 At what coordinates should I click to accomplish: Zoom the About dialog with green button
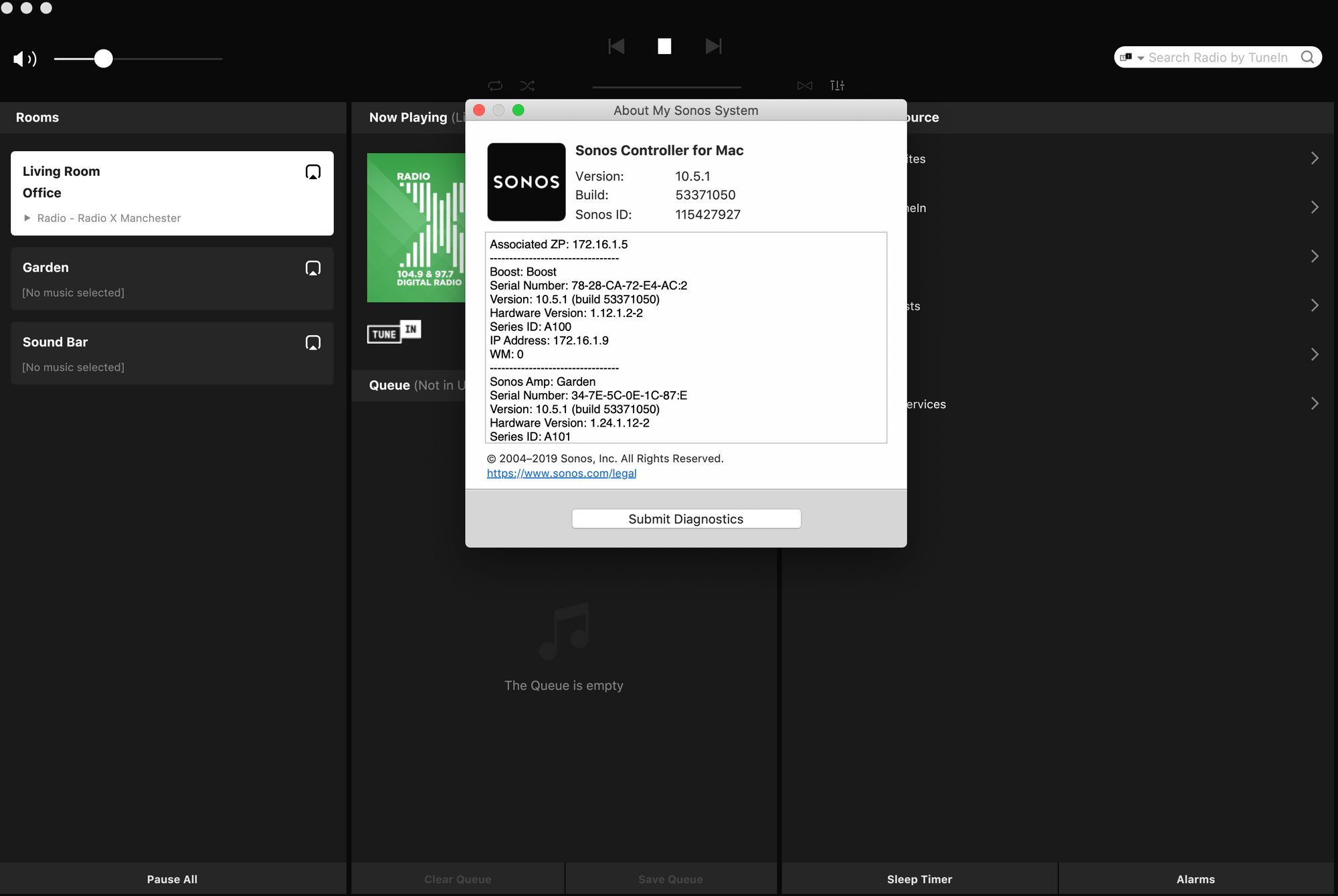[518, 110]
